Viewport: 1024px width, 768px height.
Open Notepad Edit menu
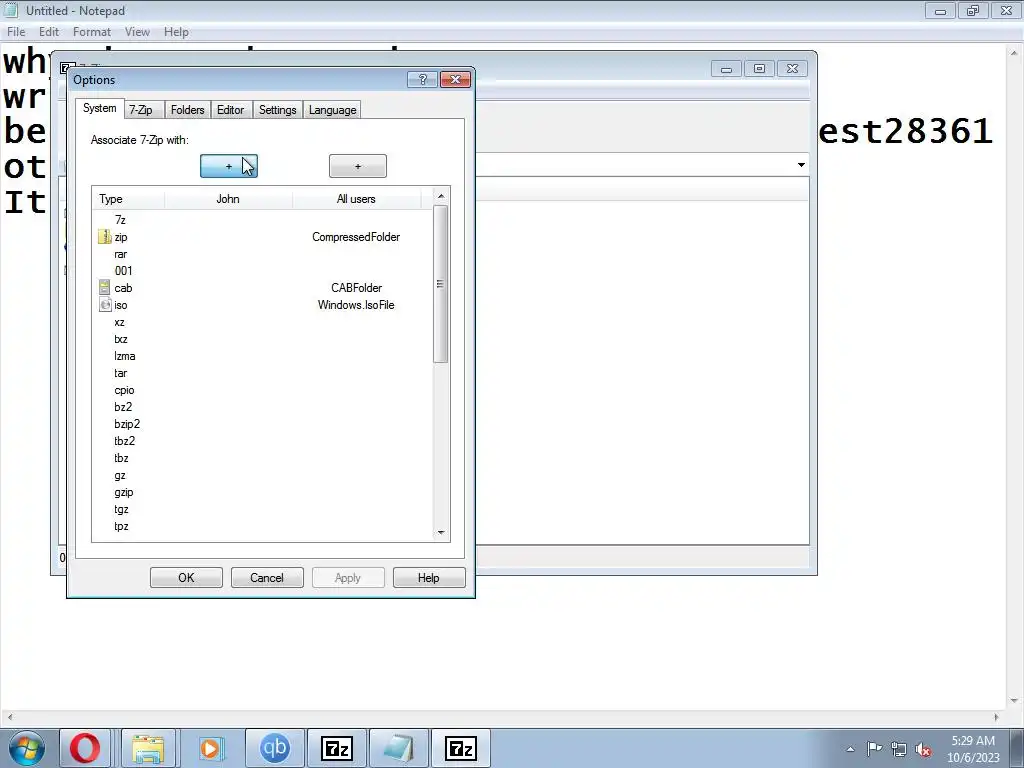[x=49, y=31]
